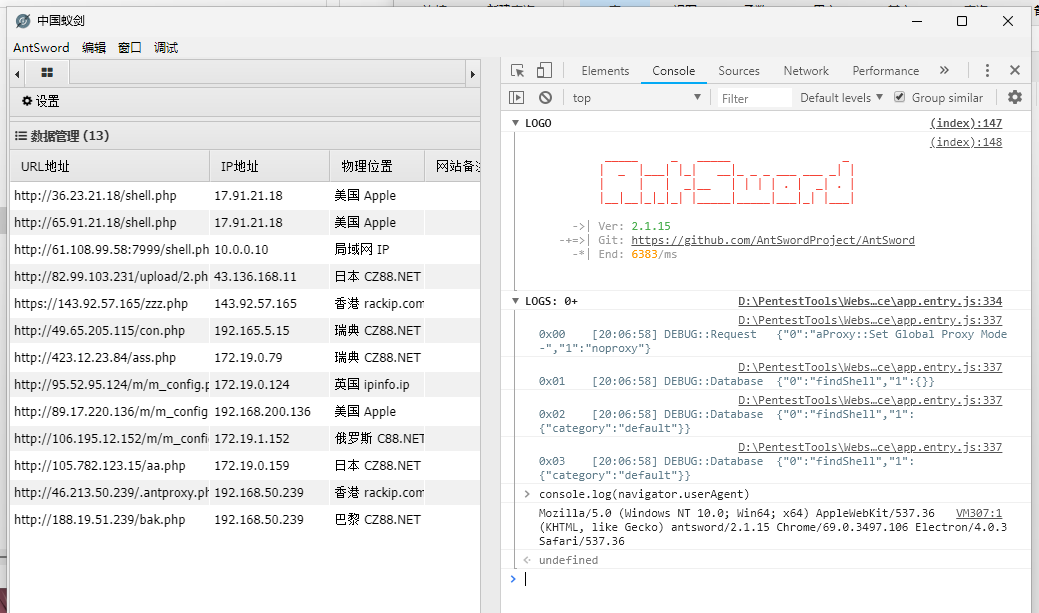Switch to the Console tab
Screen dimensions: 1039x613
pos(673,71)
